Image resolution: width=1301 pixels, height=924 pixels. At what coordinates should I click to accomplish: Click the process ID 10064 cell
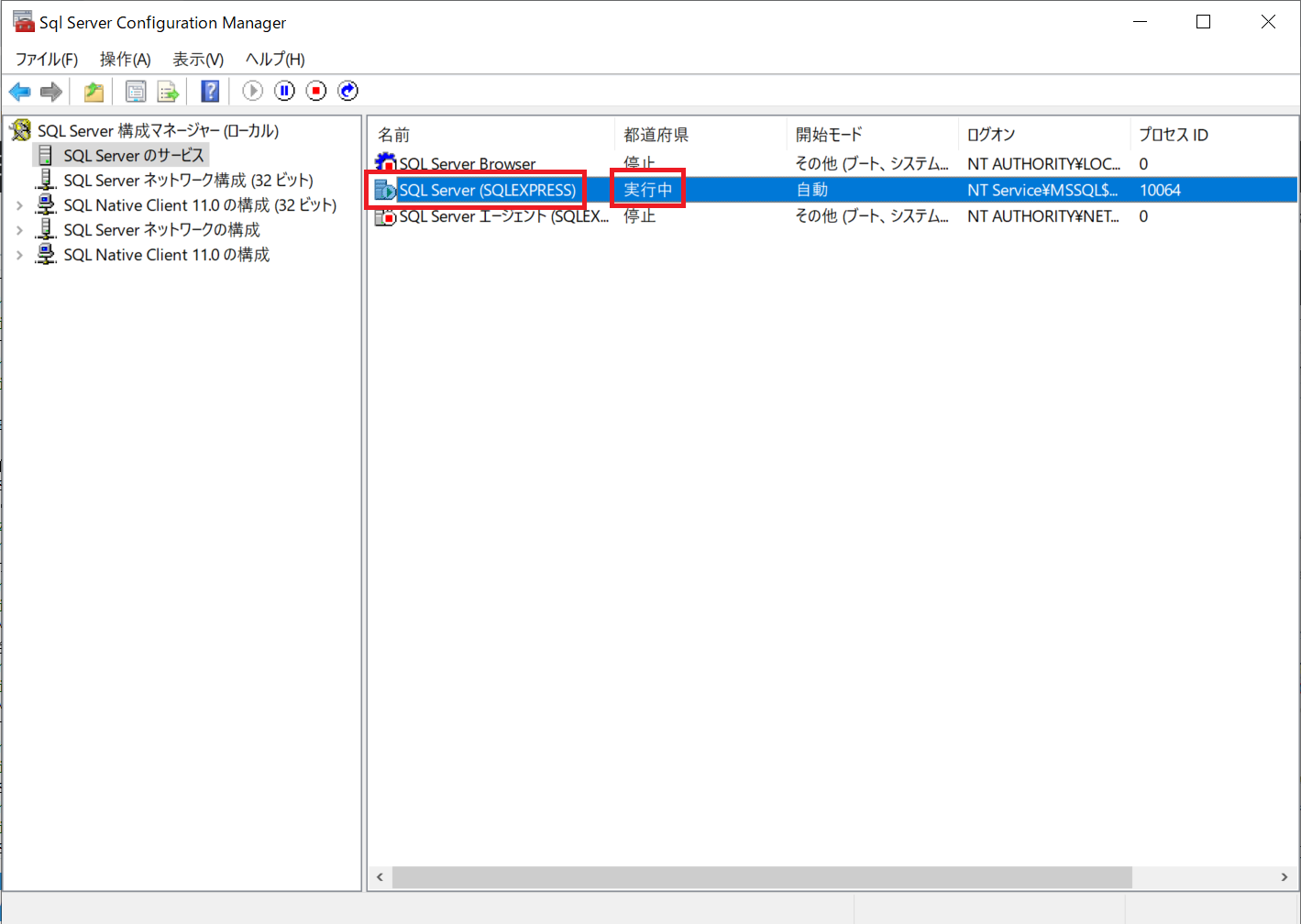click(1160, 190)
